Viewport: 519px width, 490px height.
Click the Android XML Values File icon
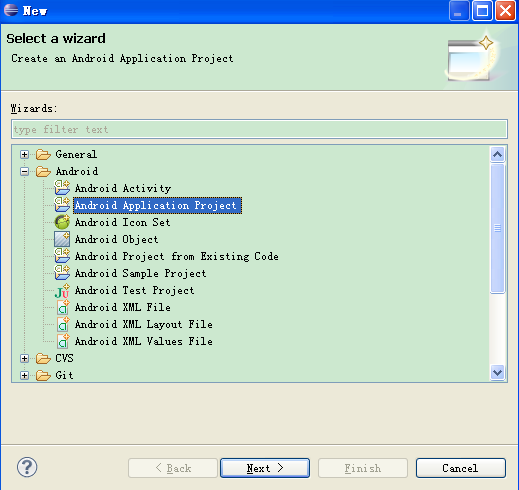tap(63, 341)
